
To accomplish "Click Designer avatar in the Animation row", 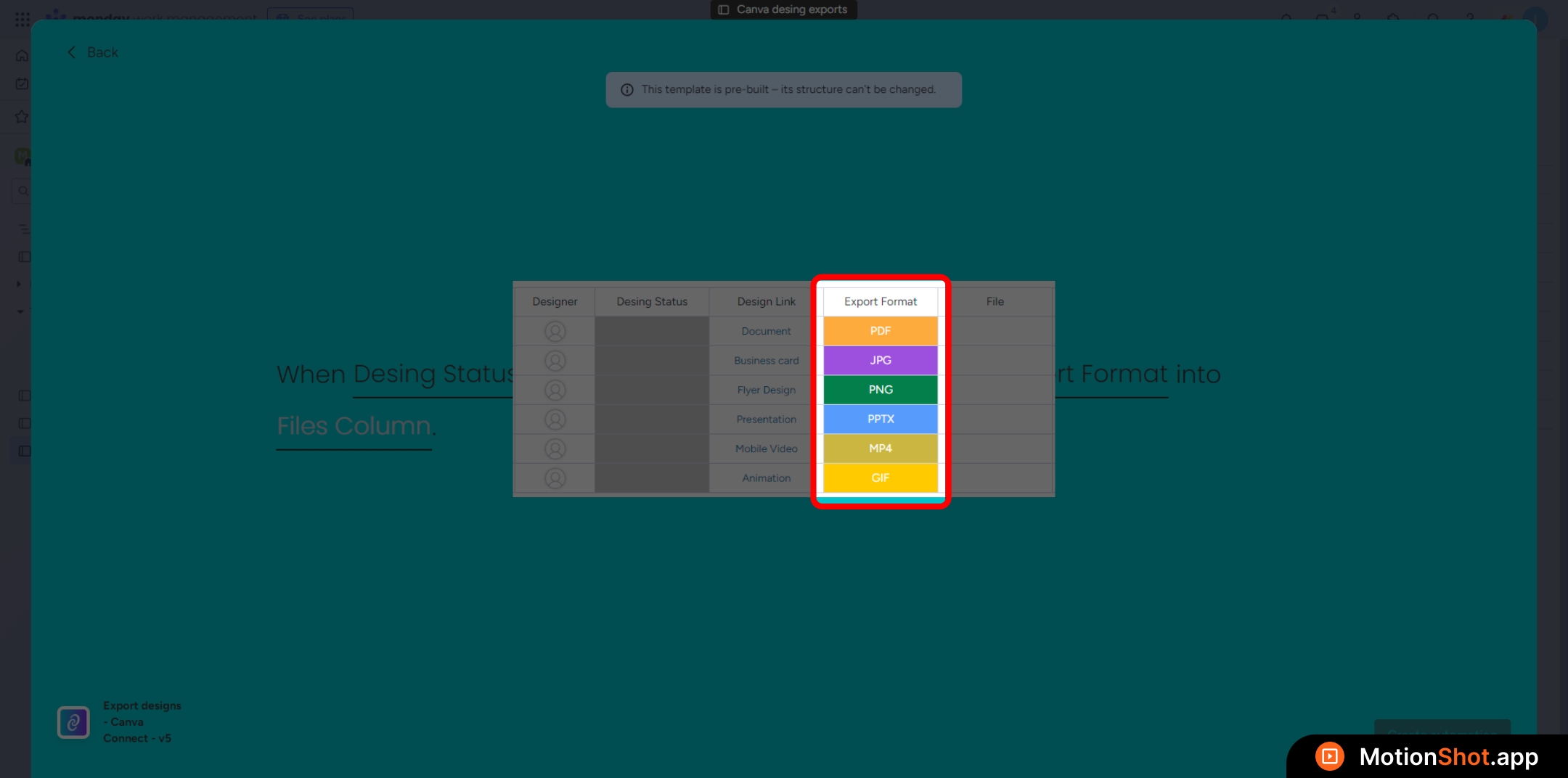I will point(555,478).
